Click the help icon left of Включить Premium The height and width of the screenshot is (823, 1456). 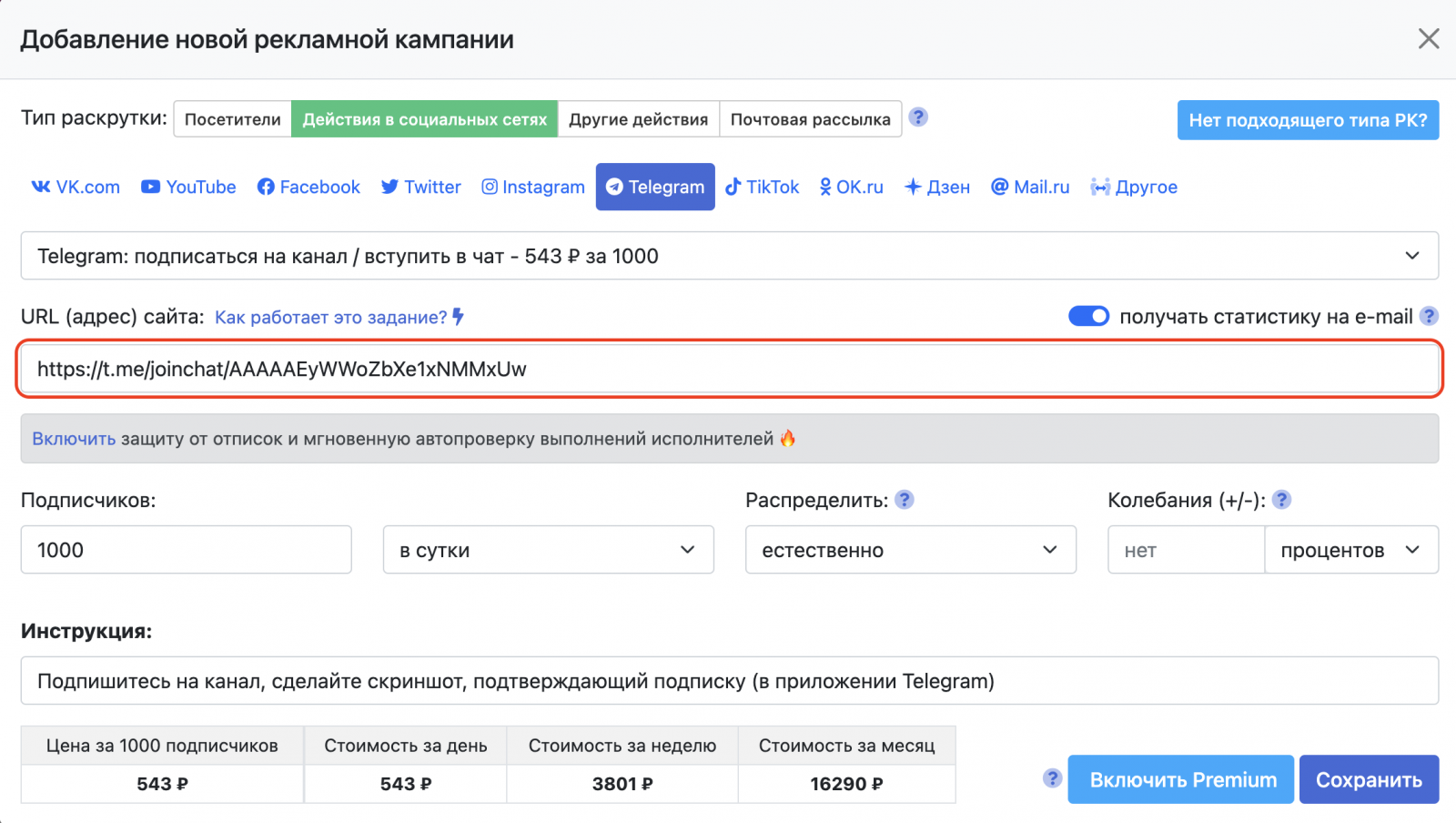point(1052,778)
